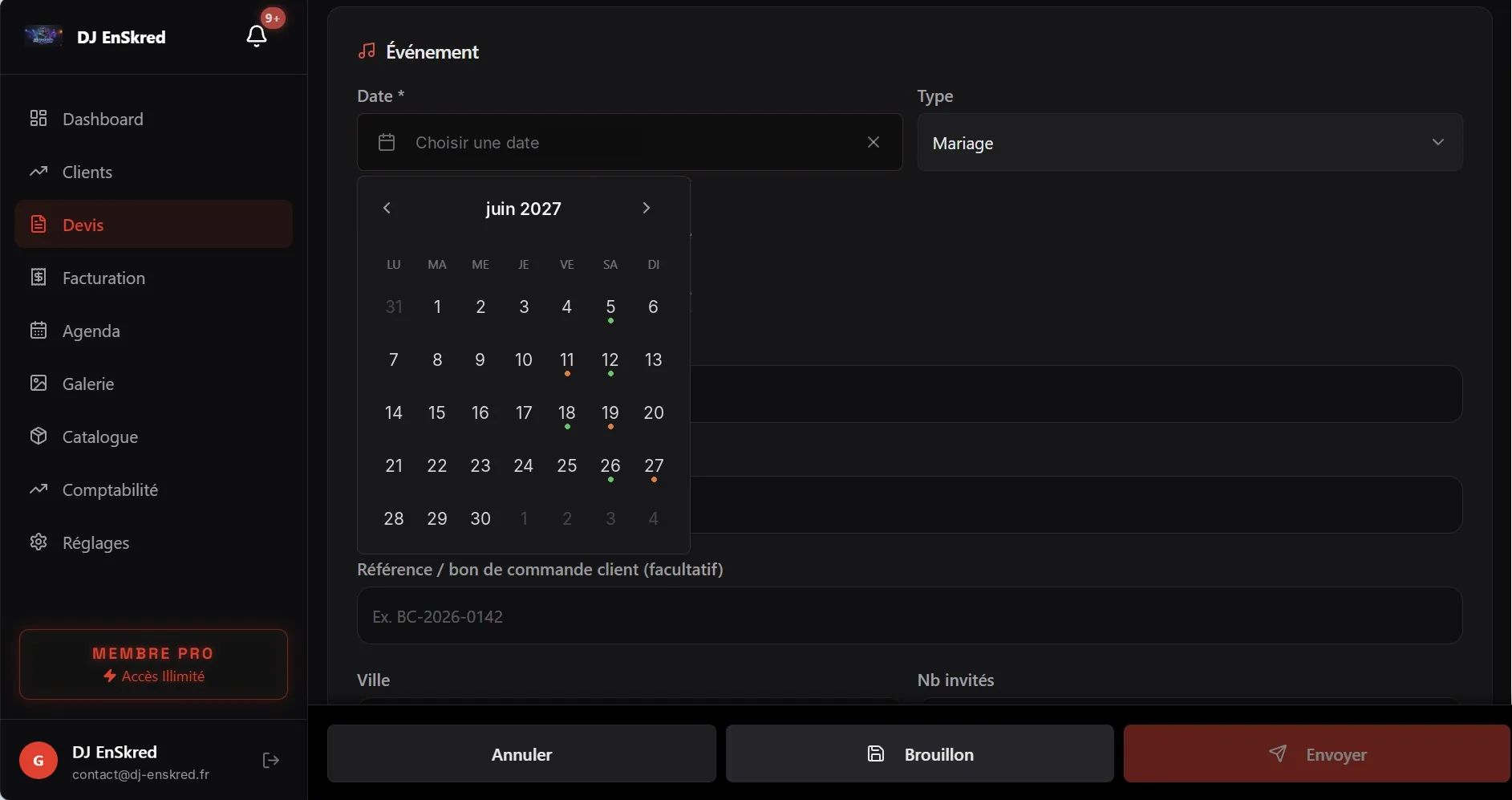1512x800 pixels.
Task: Click the Réglages gear icon
Action: tap(39, 542)
